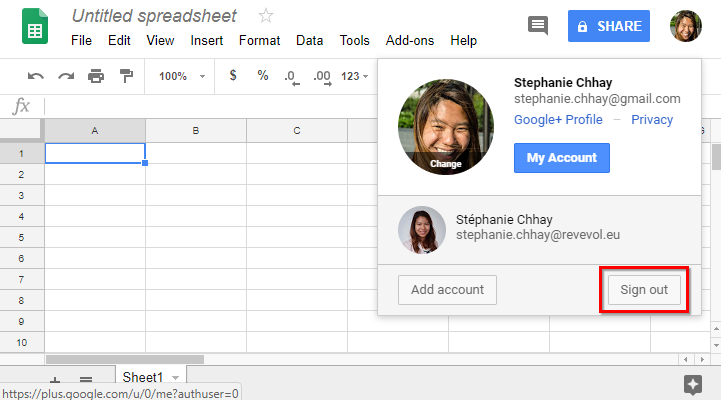The image size is (721, 400).
Task: Show the all sheets list icon
Action: click(86, 380)
